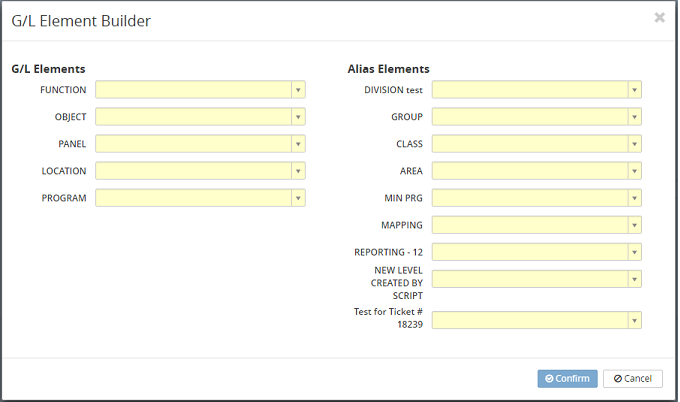Expand the MIN PRG dropdown arrow
This screenshot has width=680, height=402.
click(x=634, y=198)
